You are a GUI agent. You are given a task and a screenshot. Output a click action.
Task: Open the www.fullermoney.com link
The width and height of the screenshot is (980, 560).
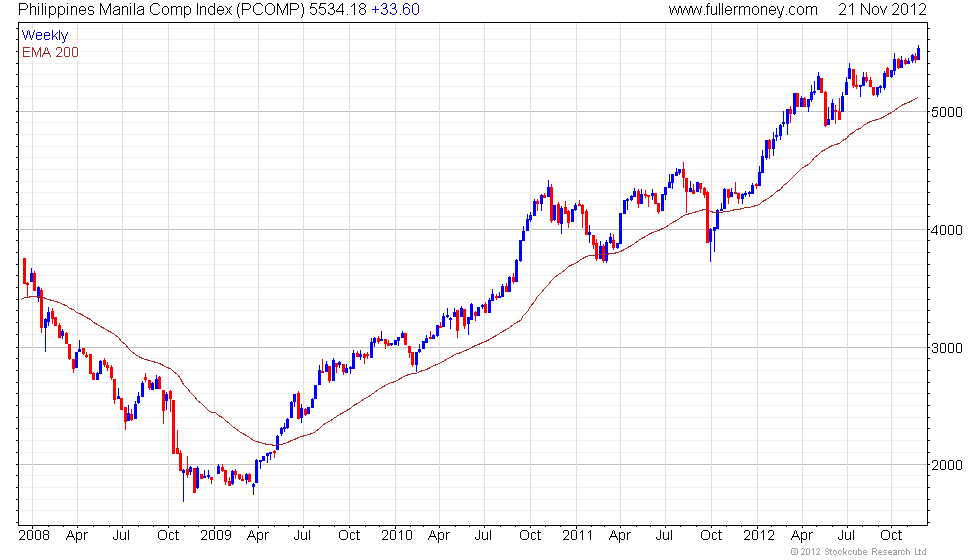click(x=743, y=9)
